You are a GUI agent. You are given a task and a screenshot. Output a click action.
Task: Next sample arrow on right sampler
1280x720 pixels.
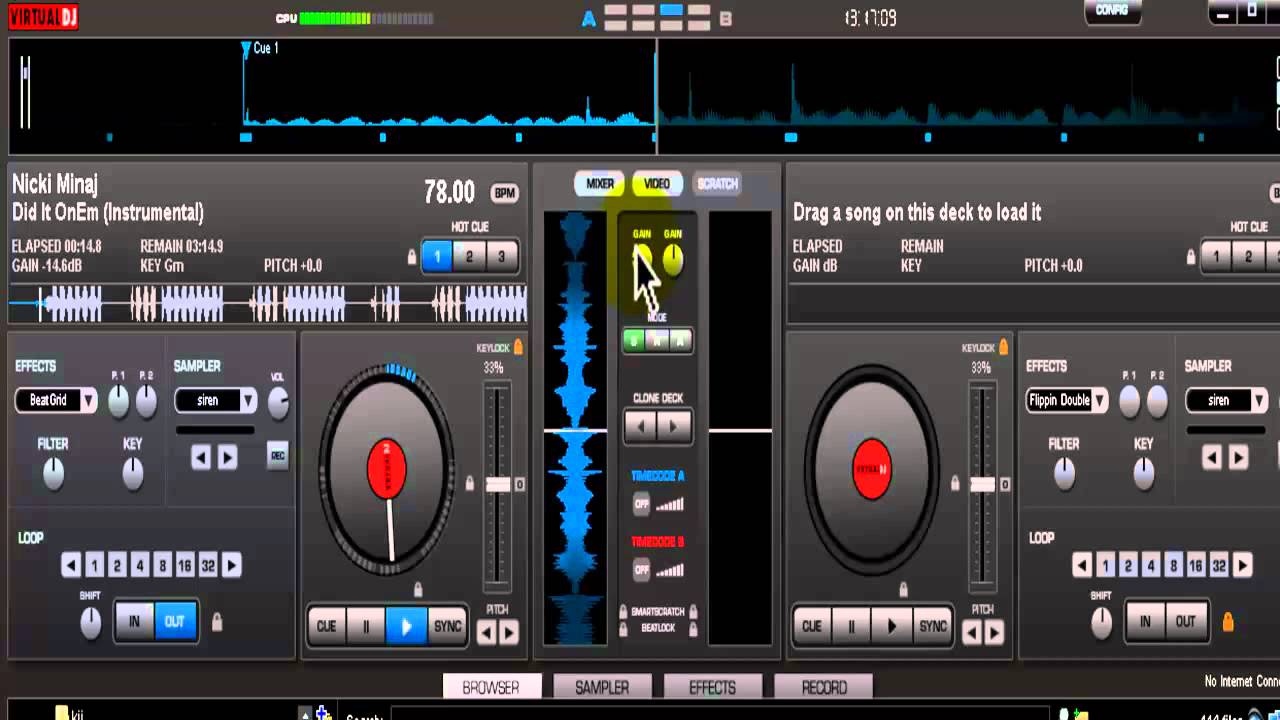[x=1239, y=458]
